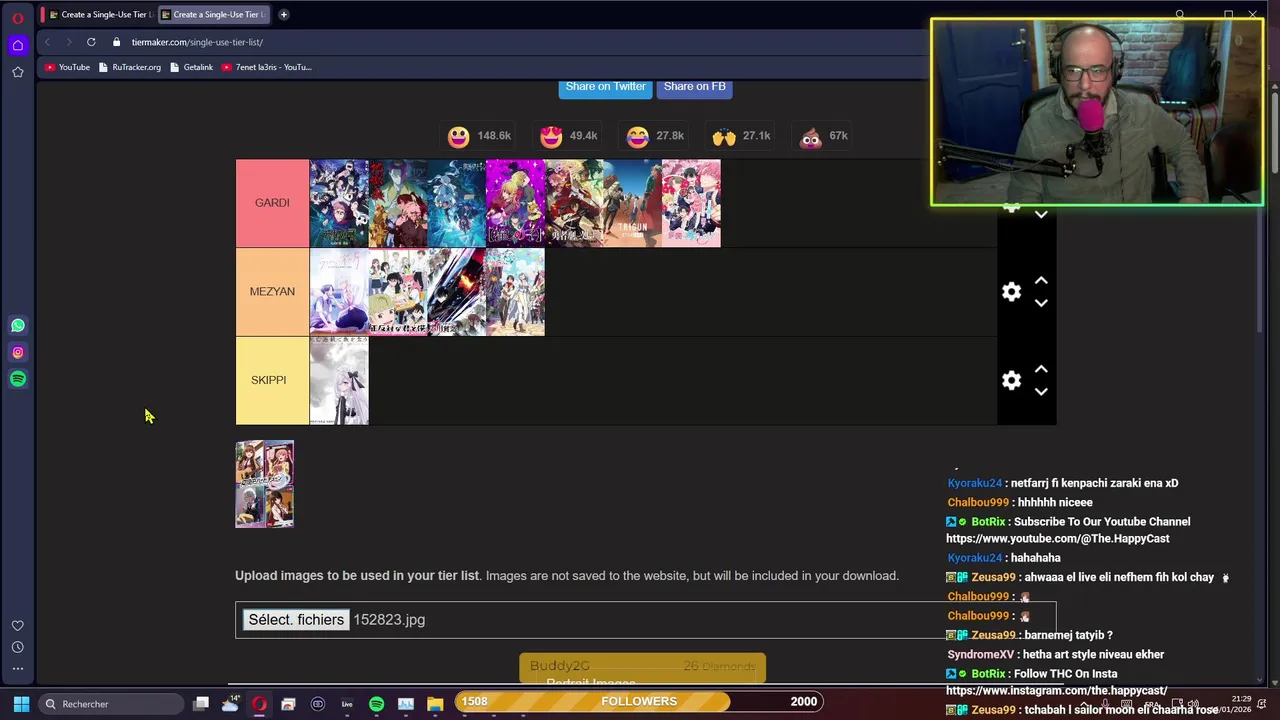The height and width of the screenshot is (720, 1280).
Task: Move the SKIPPI tier row down
Action: coord(1041,392)
